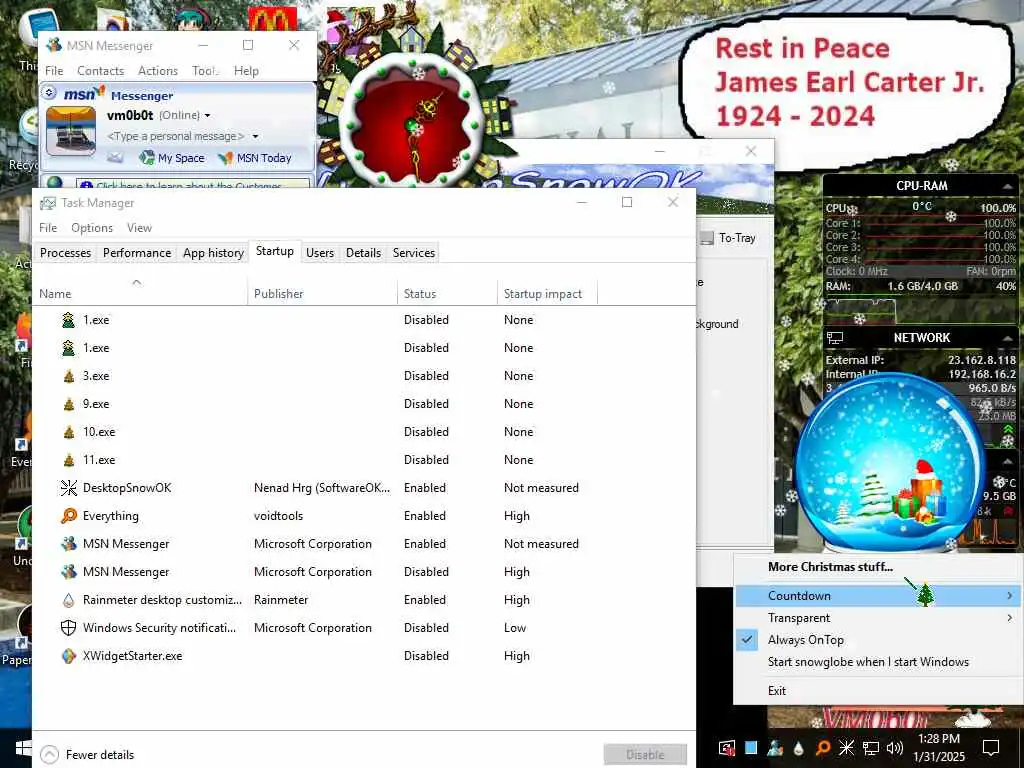Click the XWidgetStarter.exe icon in Startup list
This screenshot has height=768, width=1024.
[69, 656]
